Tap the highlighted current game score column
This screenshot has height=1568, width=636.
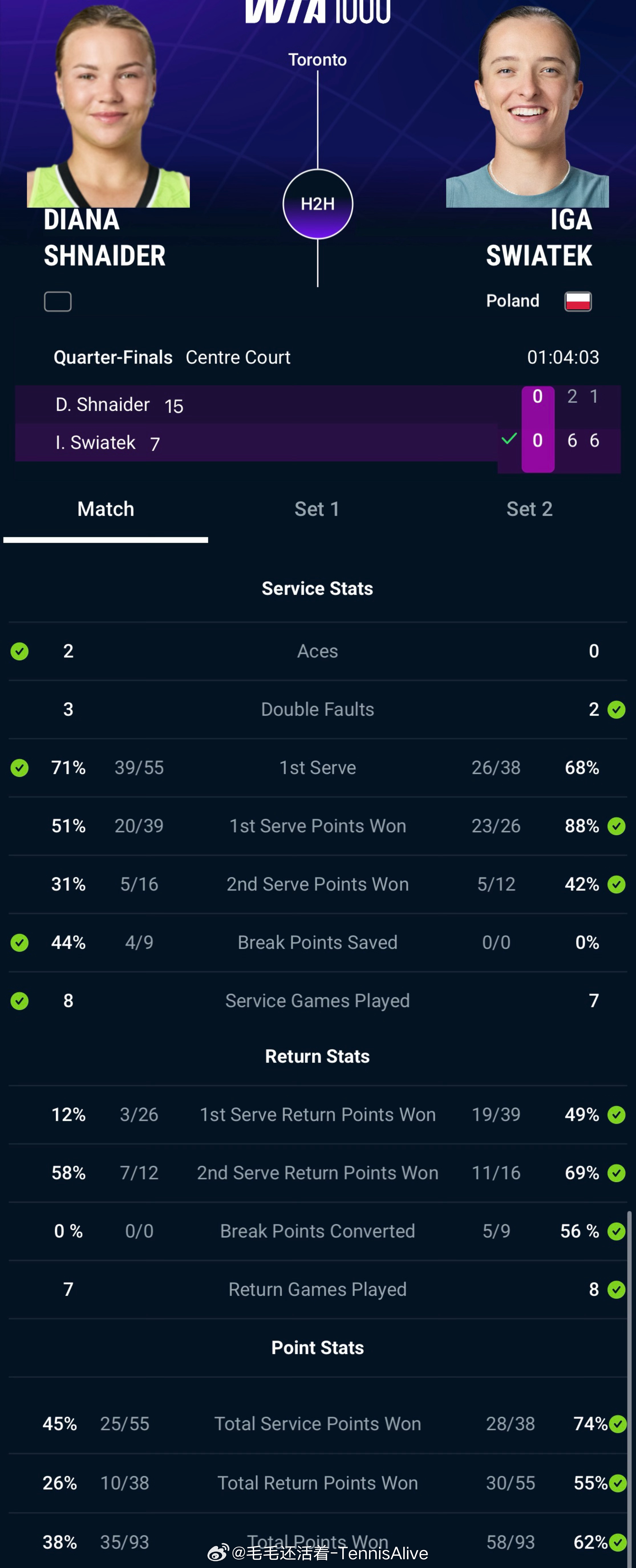538,429
